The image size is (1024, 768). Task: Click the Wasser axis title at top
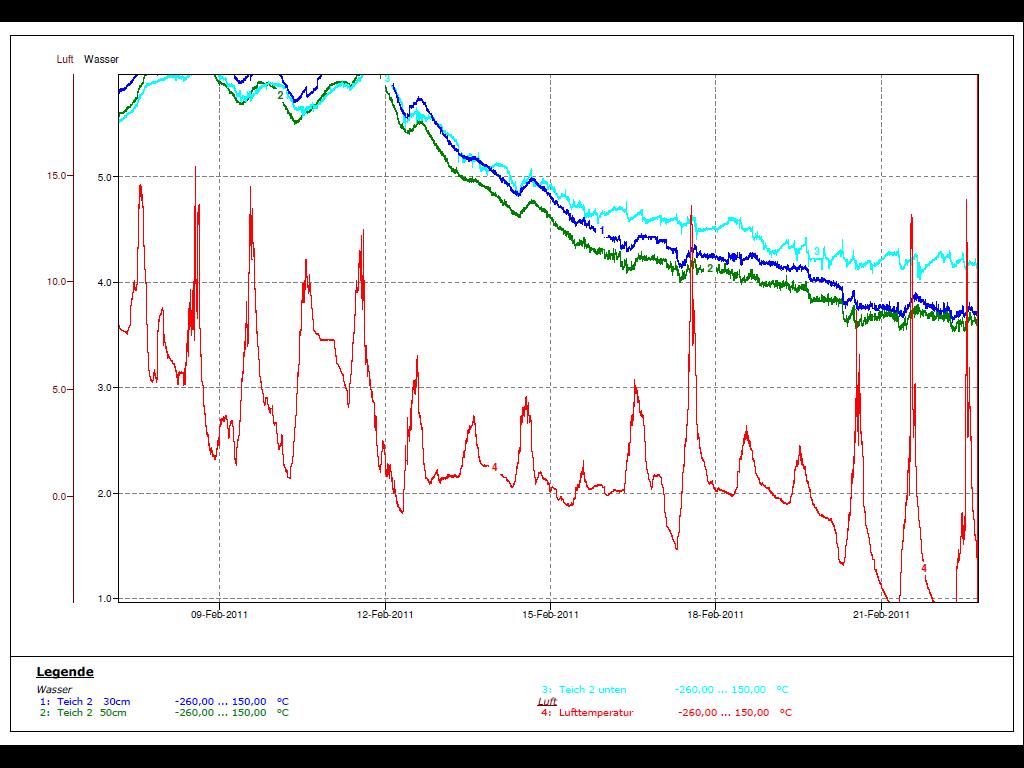coord(101,60)
